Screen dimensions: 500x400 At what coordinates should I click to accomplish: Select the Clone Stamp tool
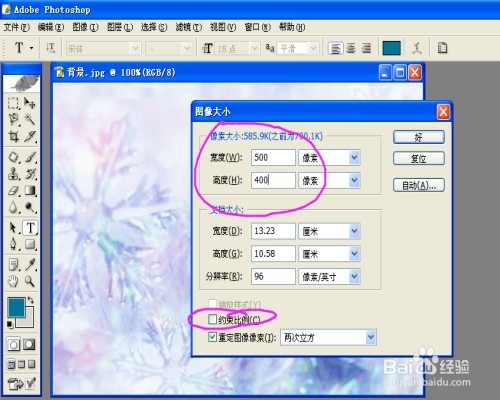click(13, 174)
